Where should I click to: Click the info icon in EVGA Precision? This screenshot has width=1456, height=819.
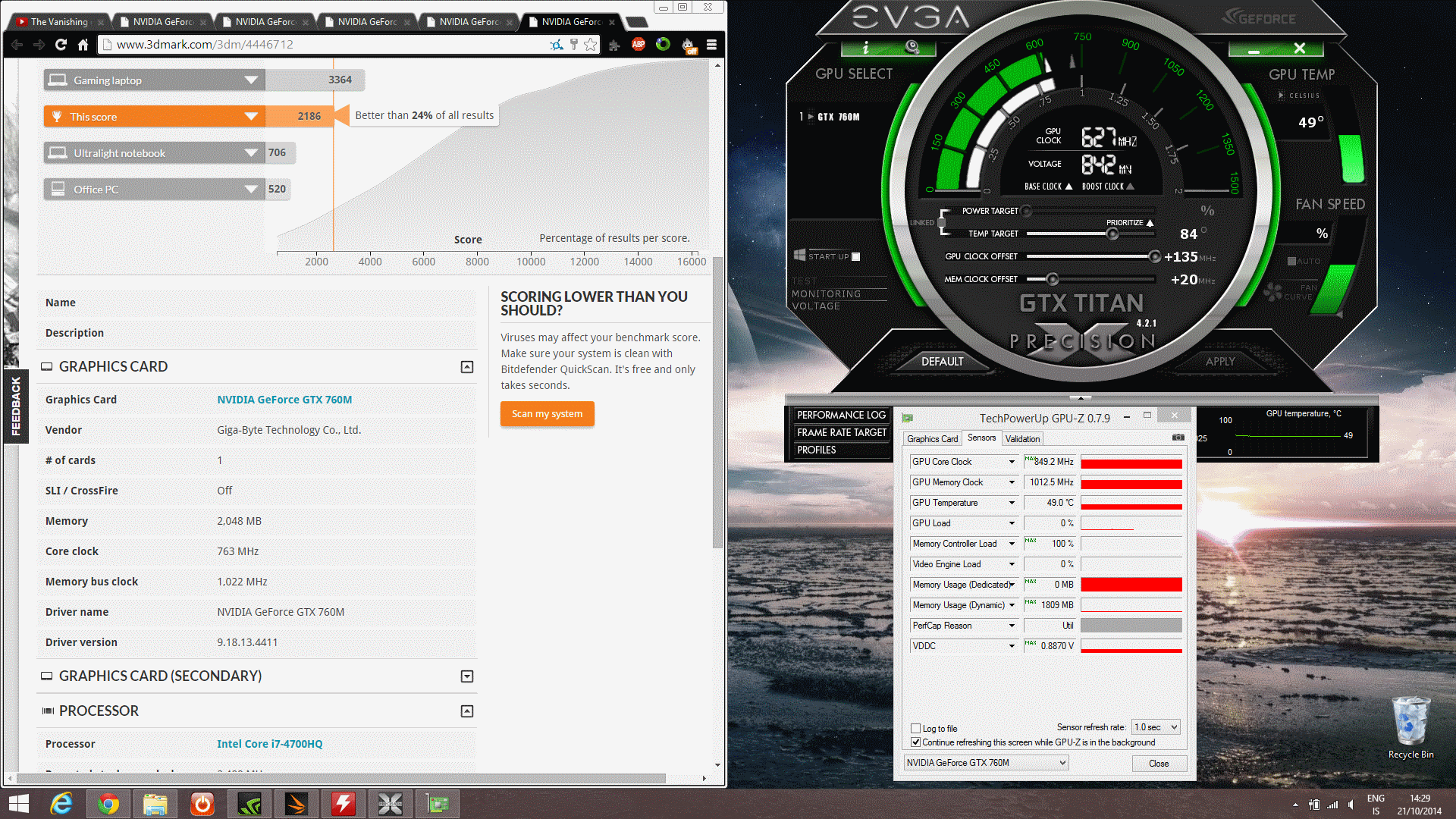click(x=865, y=48)
